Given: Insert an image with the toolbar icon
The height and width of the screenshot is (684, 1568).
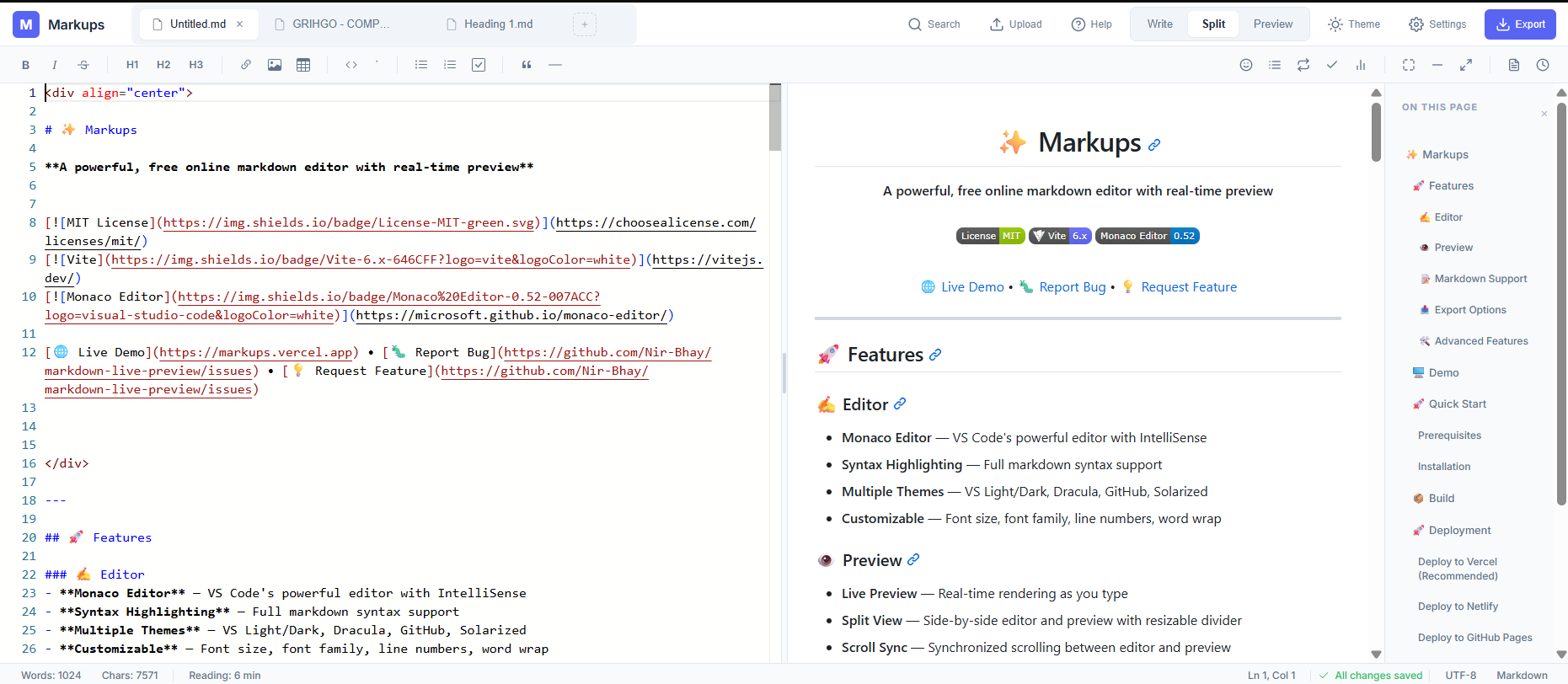Looking at the screenshot, I should [275, 65].
